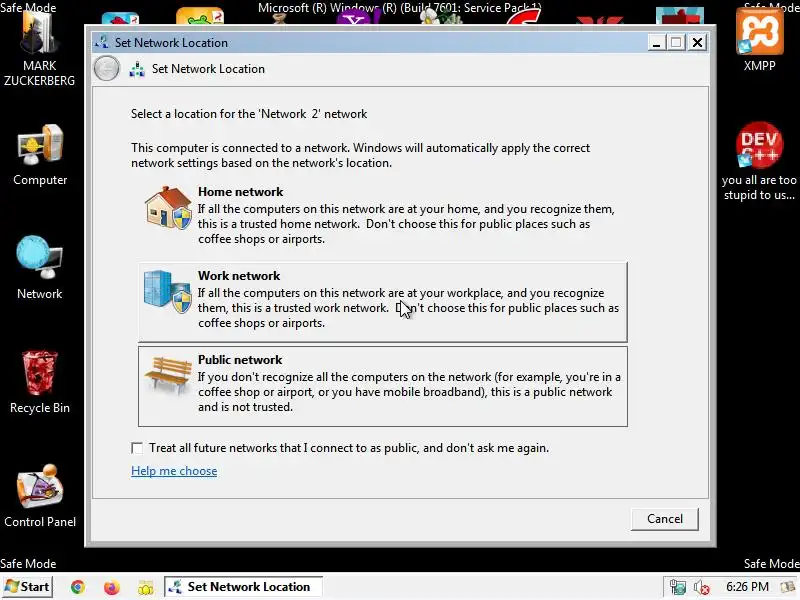Close the Set Network Location window
Image resolution: width=800 pixels, height=600 pixels.
697,42
